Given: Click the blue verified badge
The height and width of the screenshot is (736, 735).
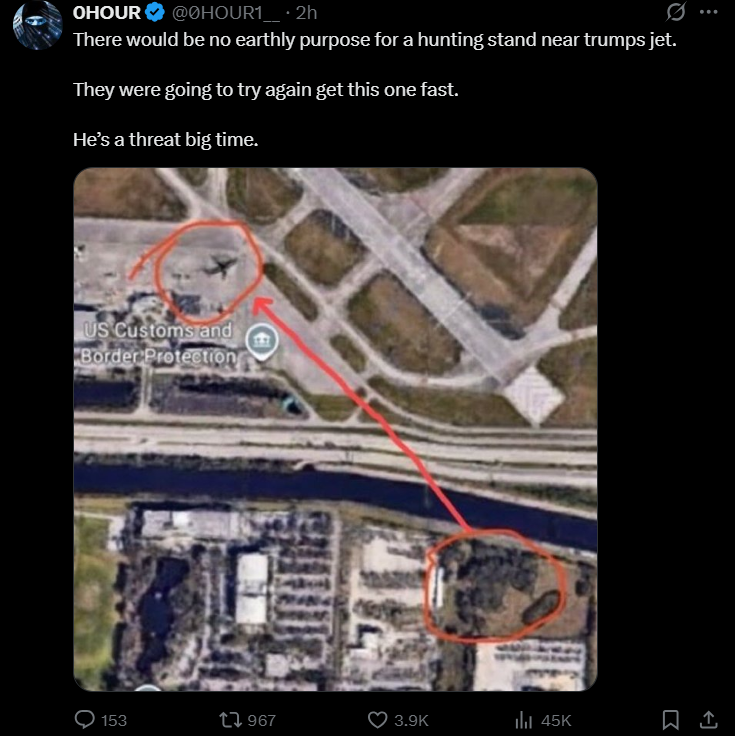Looking at the screenshot, I should click(155, 13).
